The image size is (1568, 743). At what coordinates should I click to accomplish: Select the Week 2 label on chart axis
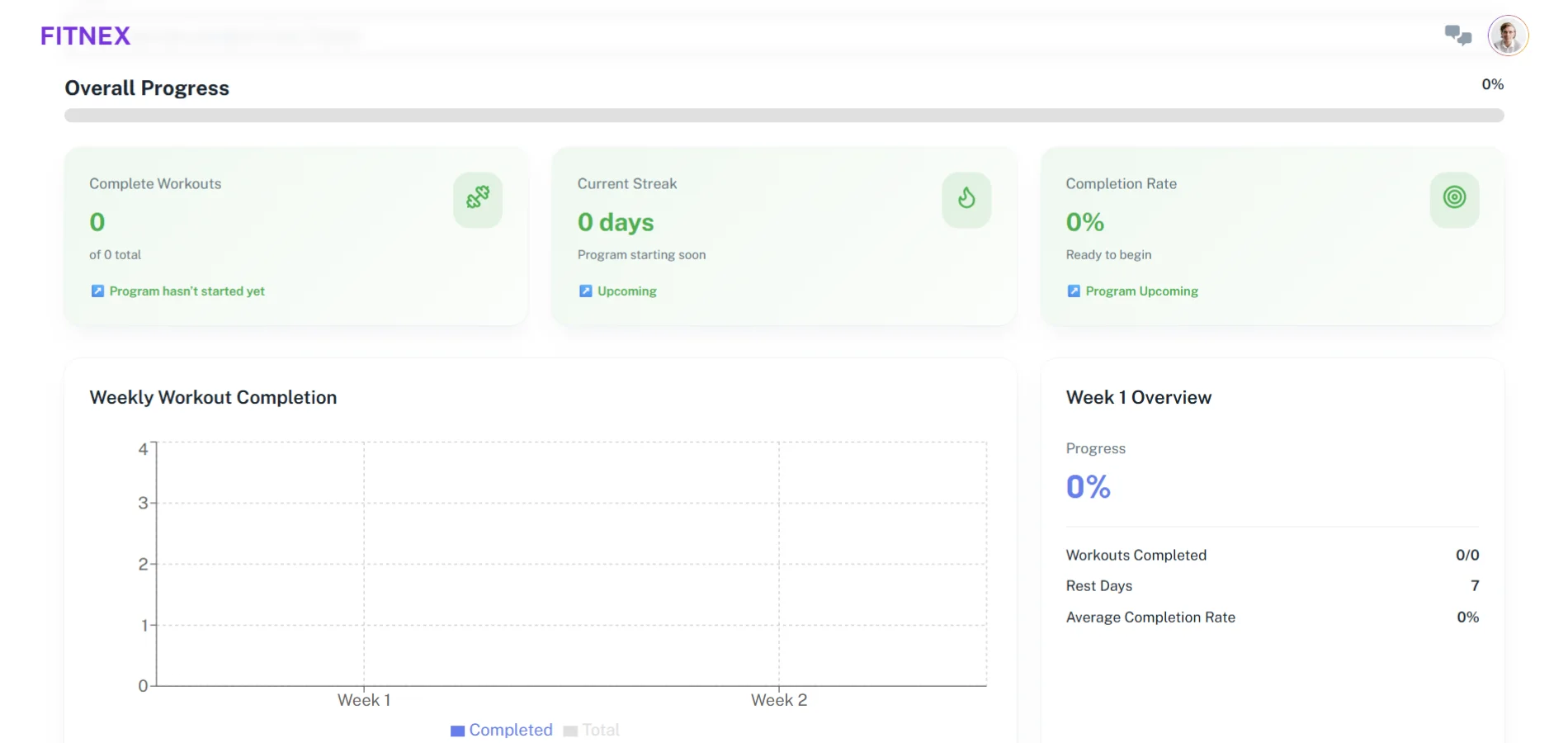[779, 700]
